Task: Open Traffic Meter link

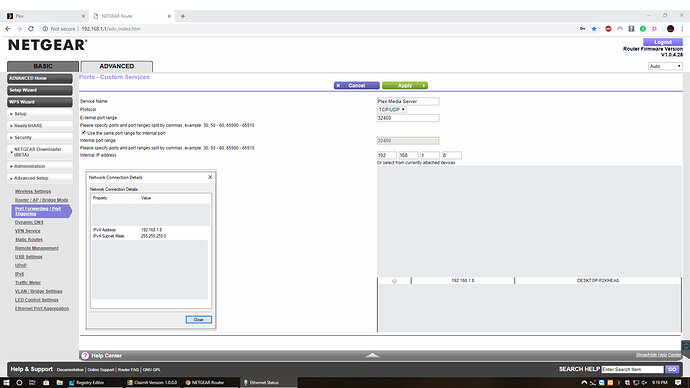Action: [28, 283]
